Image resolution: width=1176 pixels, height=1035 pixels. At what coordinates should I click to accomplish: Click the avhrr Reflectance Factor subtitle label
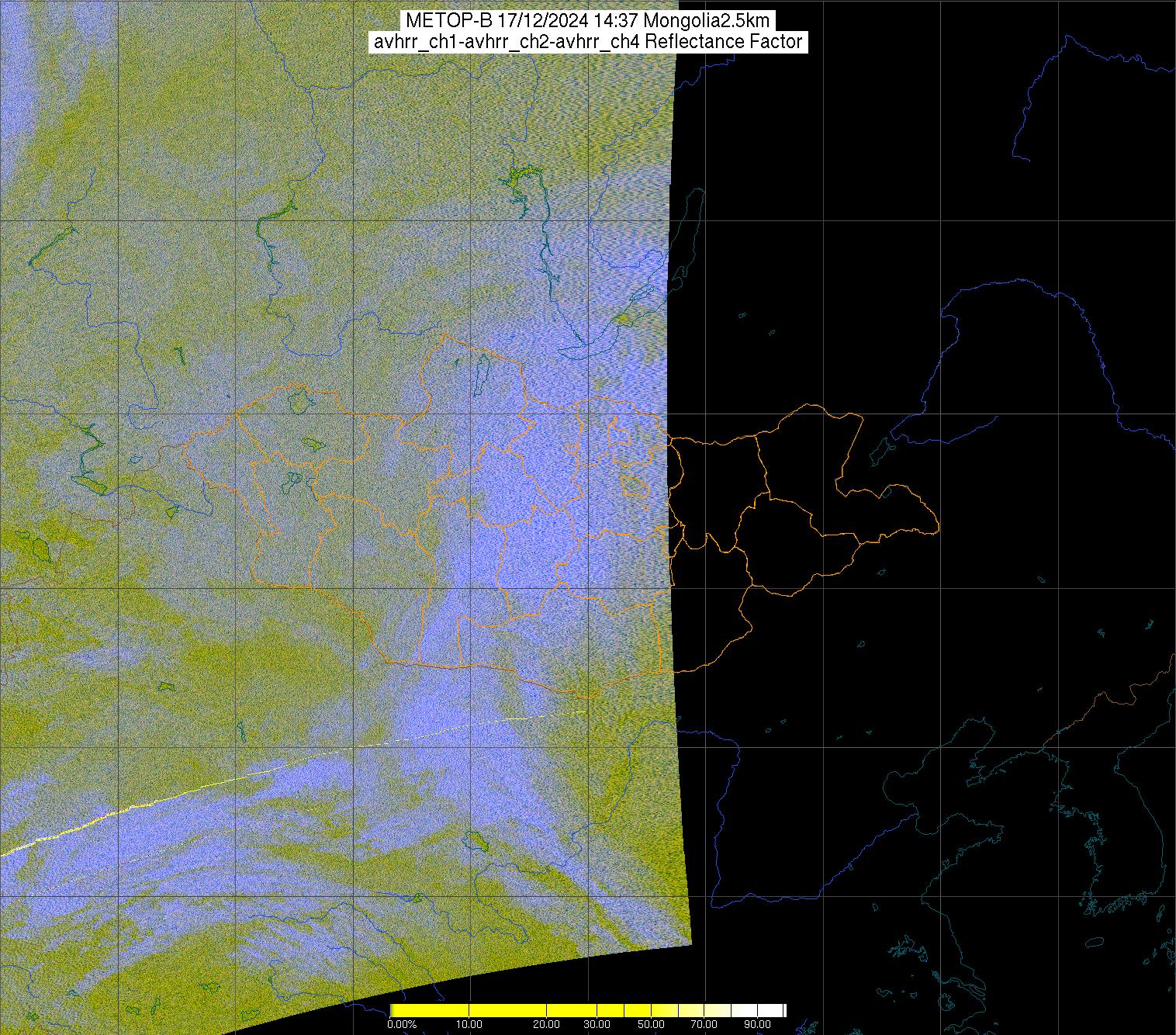(587, 42)
